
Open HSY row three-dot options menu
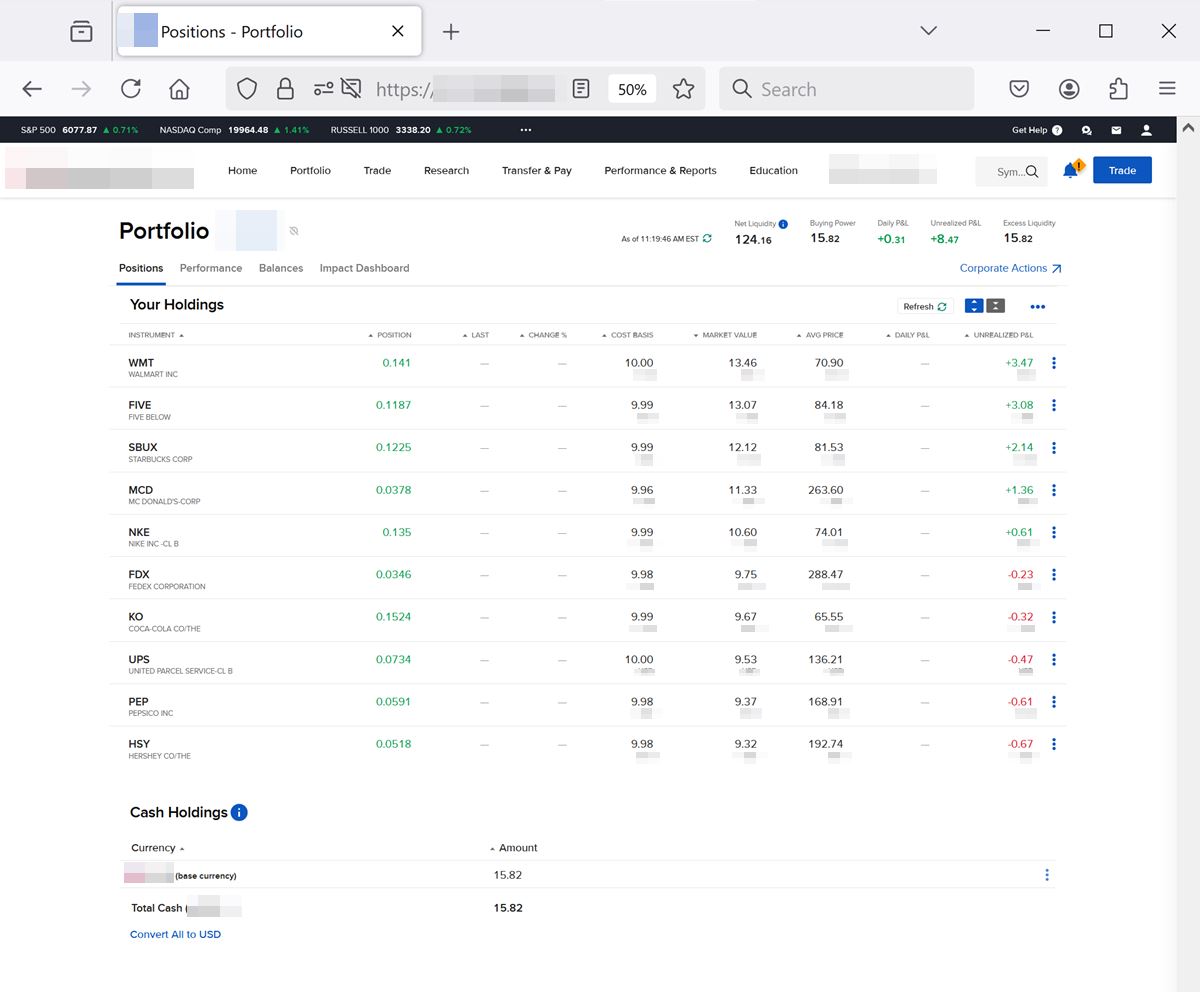click(1054, 744)
